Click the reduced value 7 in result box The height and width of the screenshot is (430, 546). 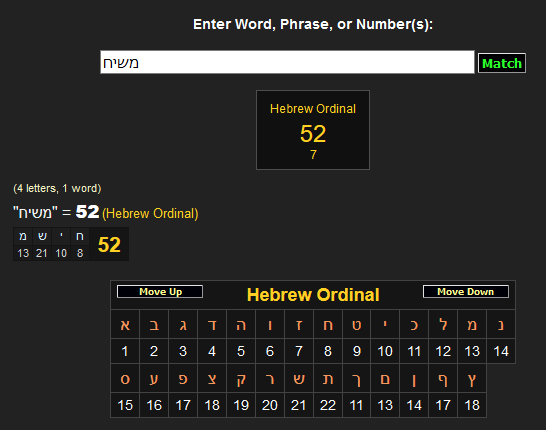click(x=313, y=155)
